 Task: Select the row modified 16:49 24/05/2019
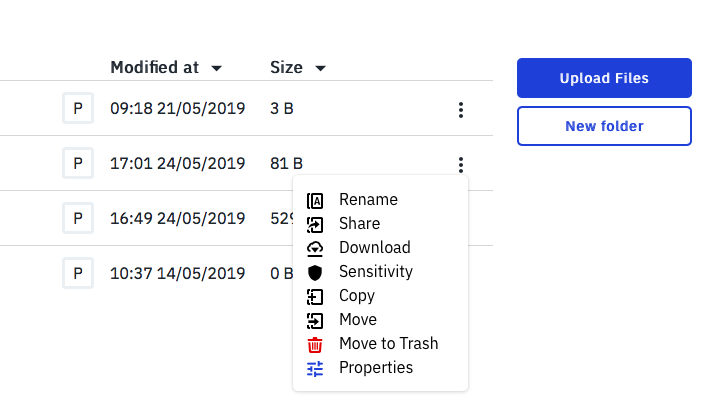point(246,218)
